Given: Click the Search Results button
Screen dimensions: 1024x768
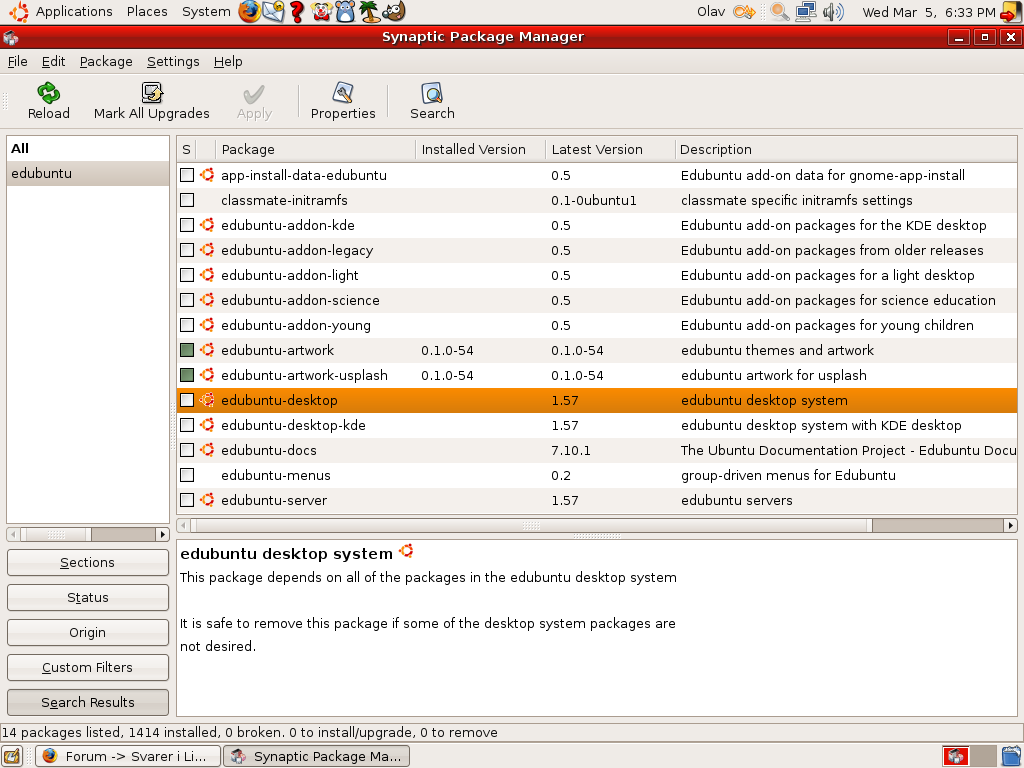Looking at the screenshot, I should pyautogui.click(x=88, y=702).
